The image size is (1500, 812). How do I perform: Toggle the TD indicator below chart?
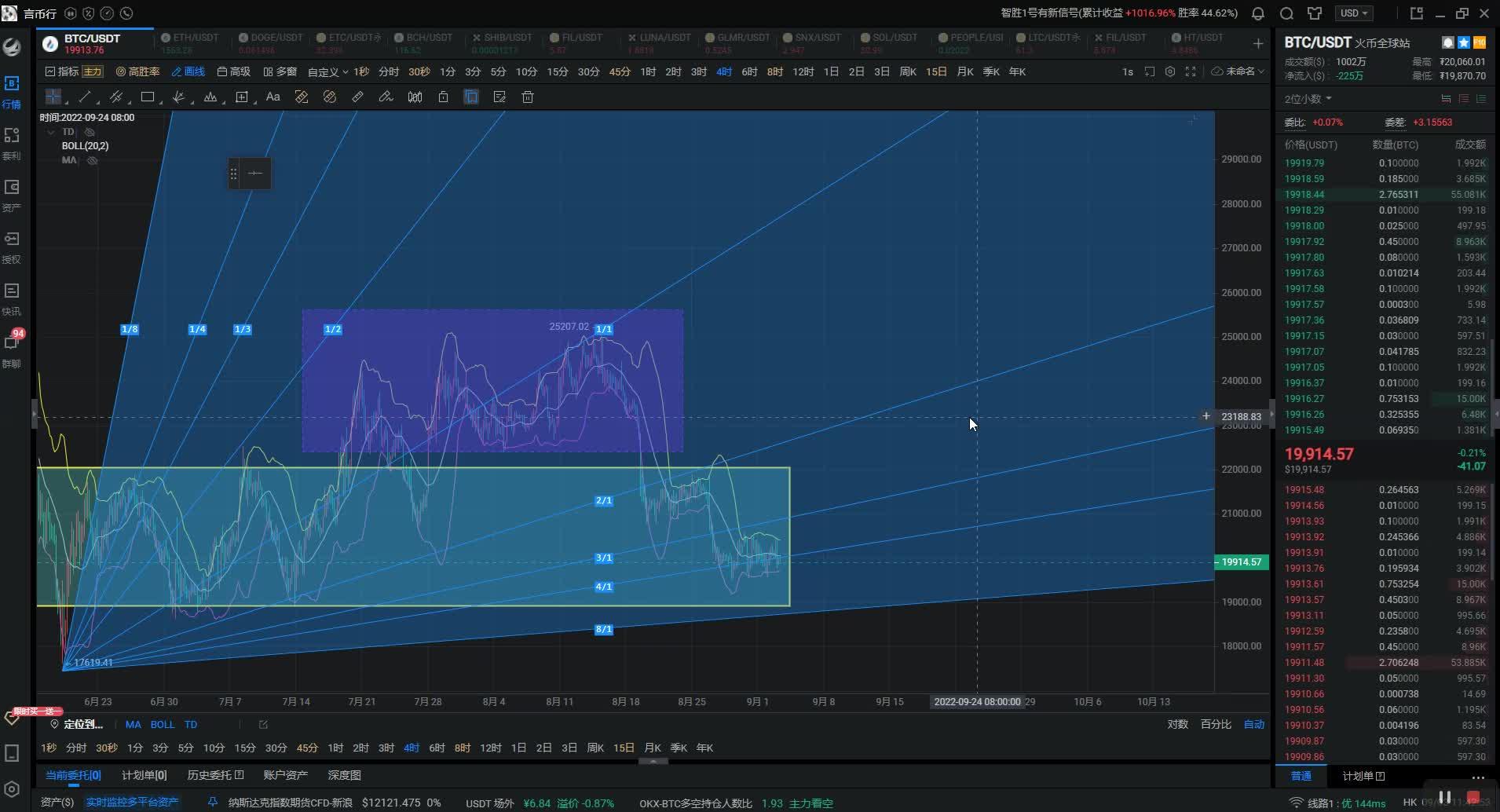(x=191, y=725)
